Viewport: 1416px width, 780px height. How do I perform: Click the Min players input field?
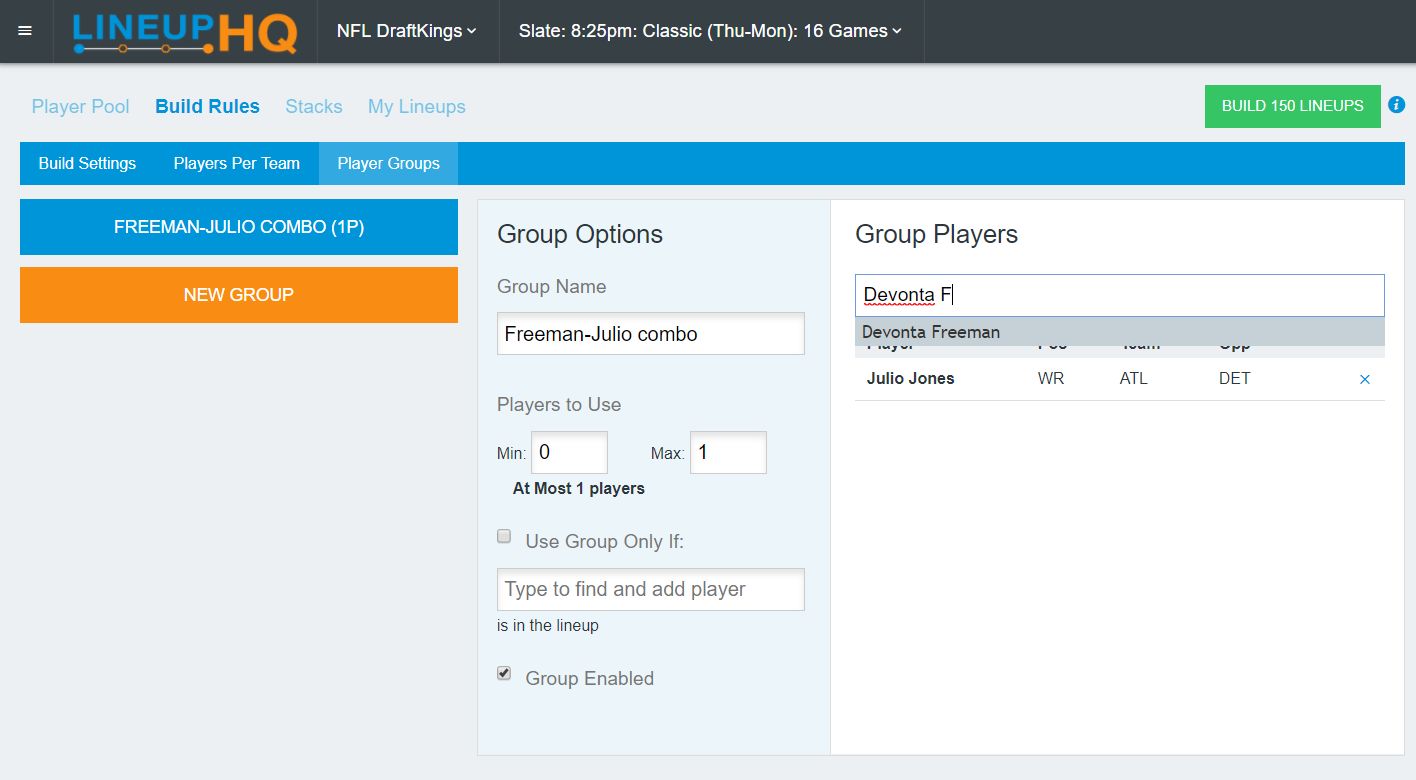[569, 452]
